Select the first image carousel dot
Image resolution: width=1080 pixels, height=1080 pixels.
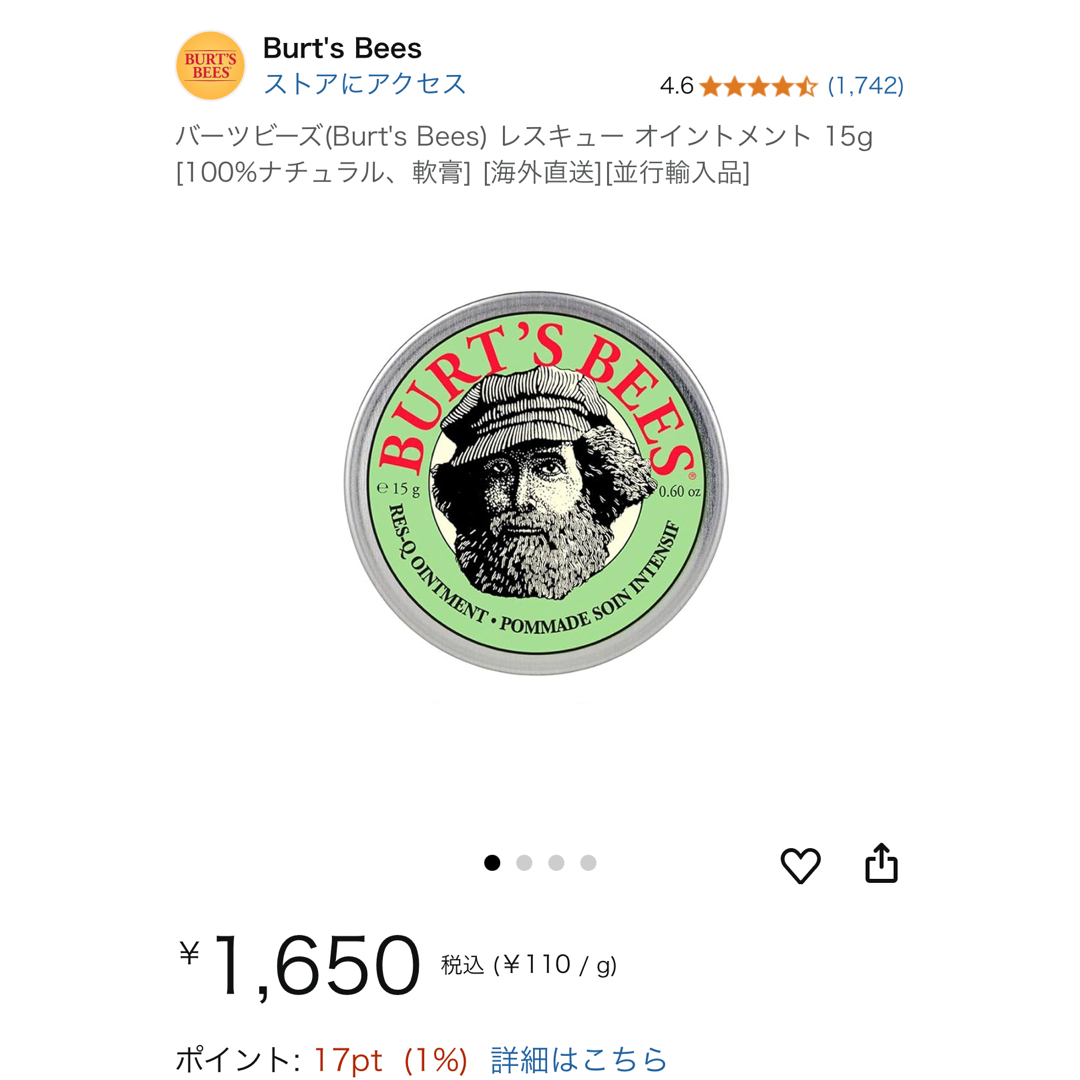[492, 862]
